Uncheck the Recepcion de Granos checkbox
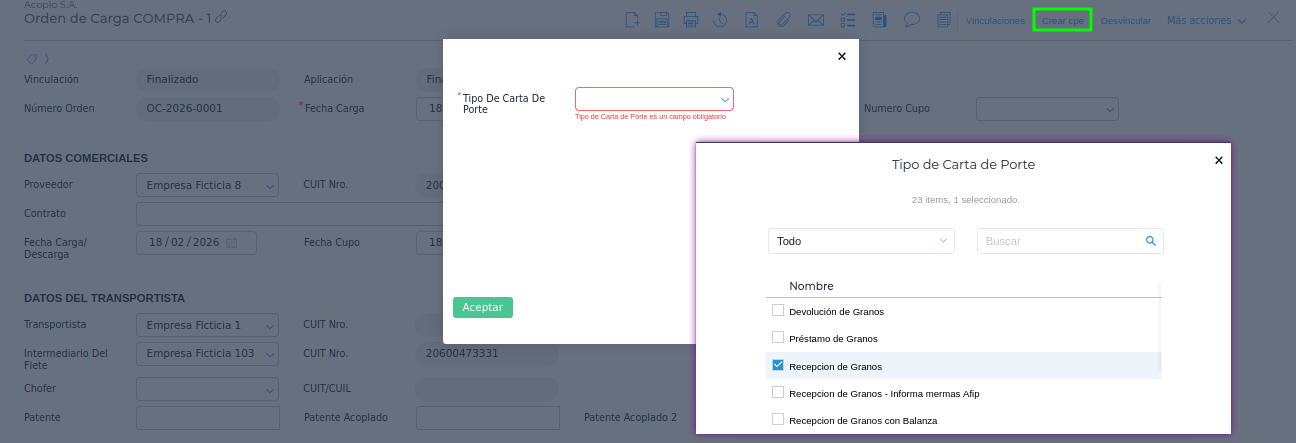 pyautogui.click(x=778, y=365)
